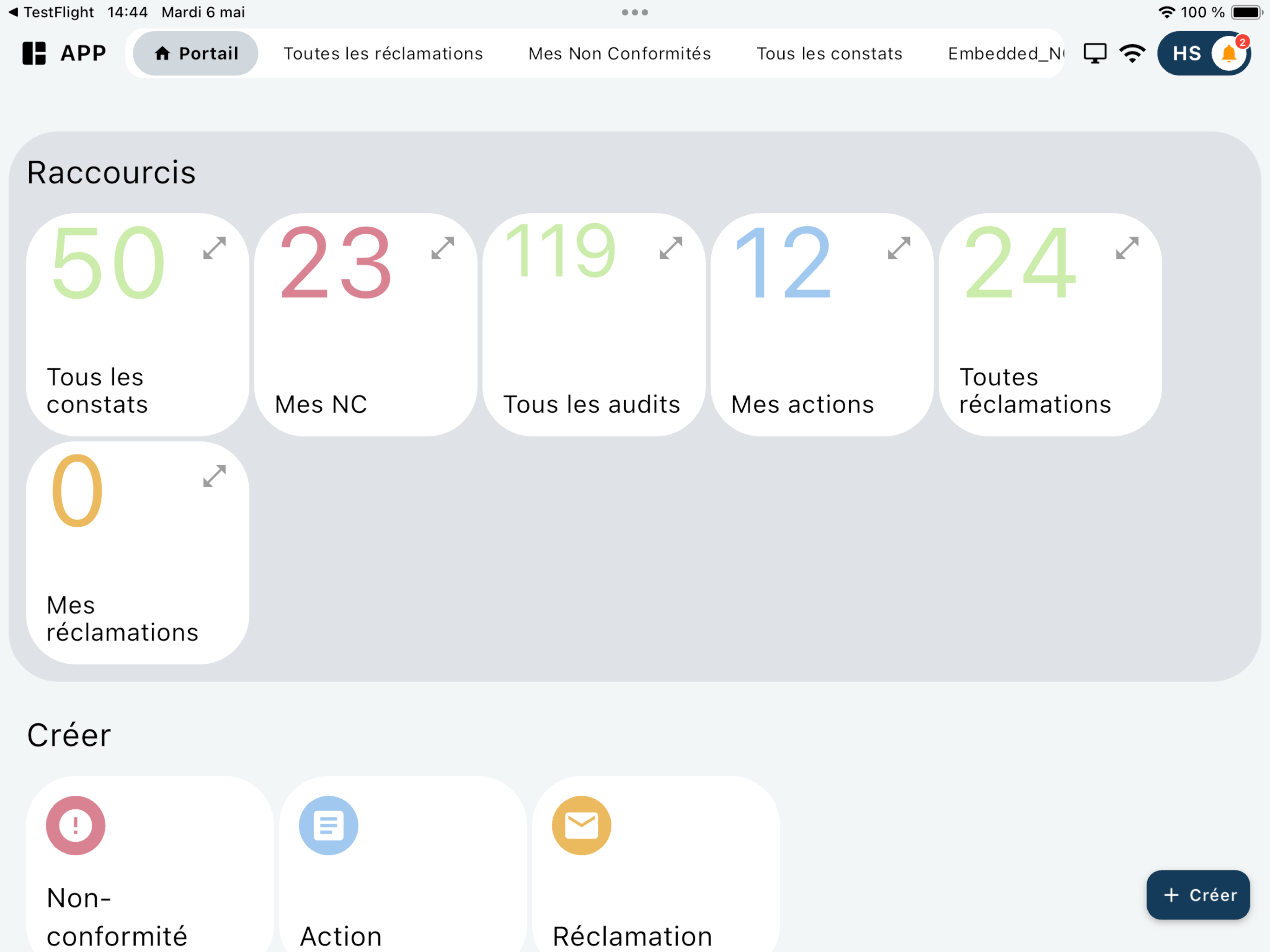
Task: Tap the battery status icon
Action: pyautogui.click(x=1247, y=12)
